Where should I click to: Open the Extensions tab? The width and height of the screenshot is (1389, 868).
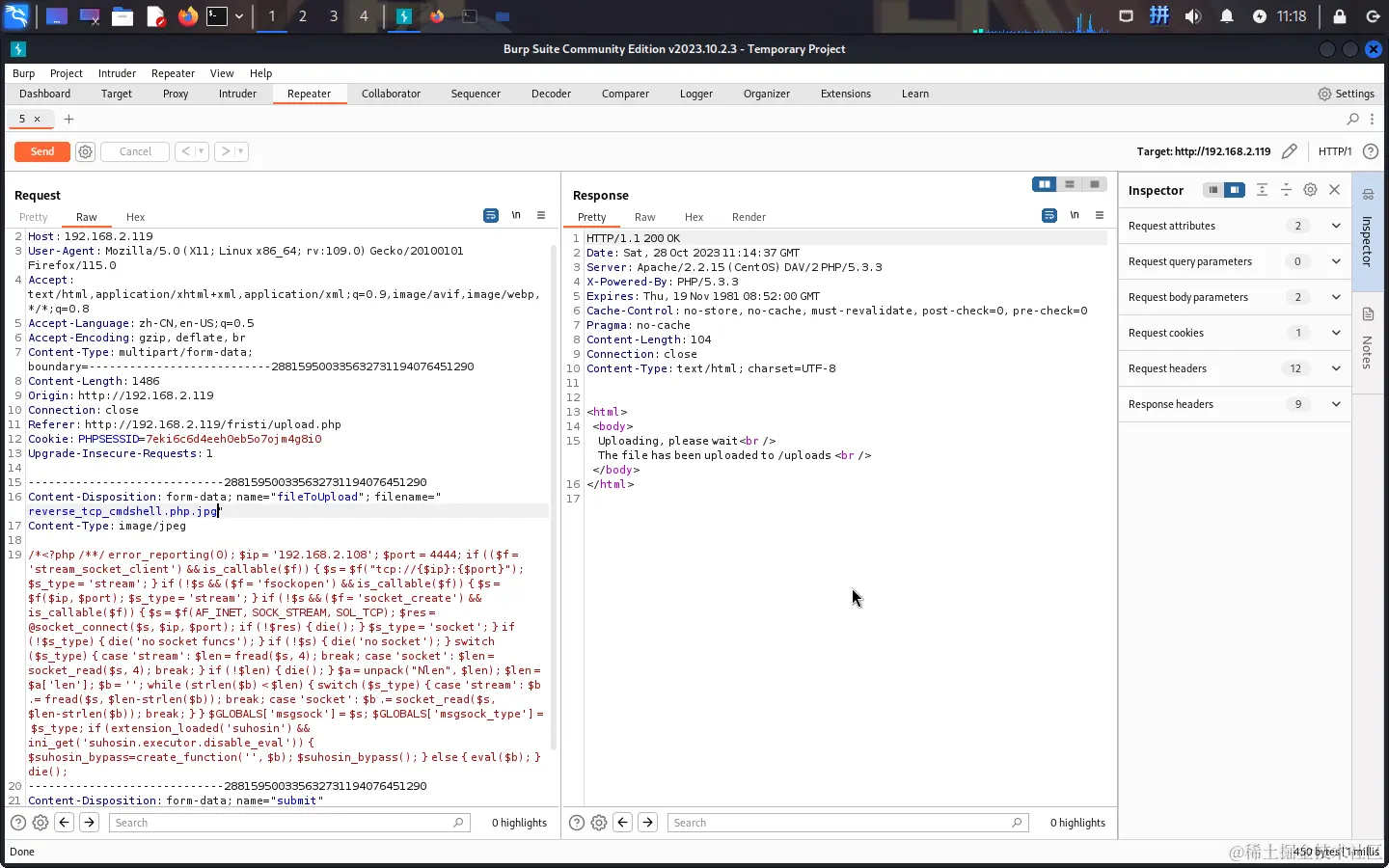(845, 94)
